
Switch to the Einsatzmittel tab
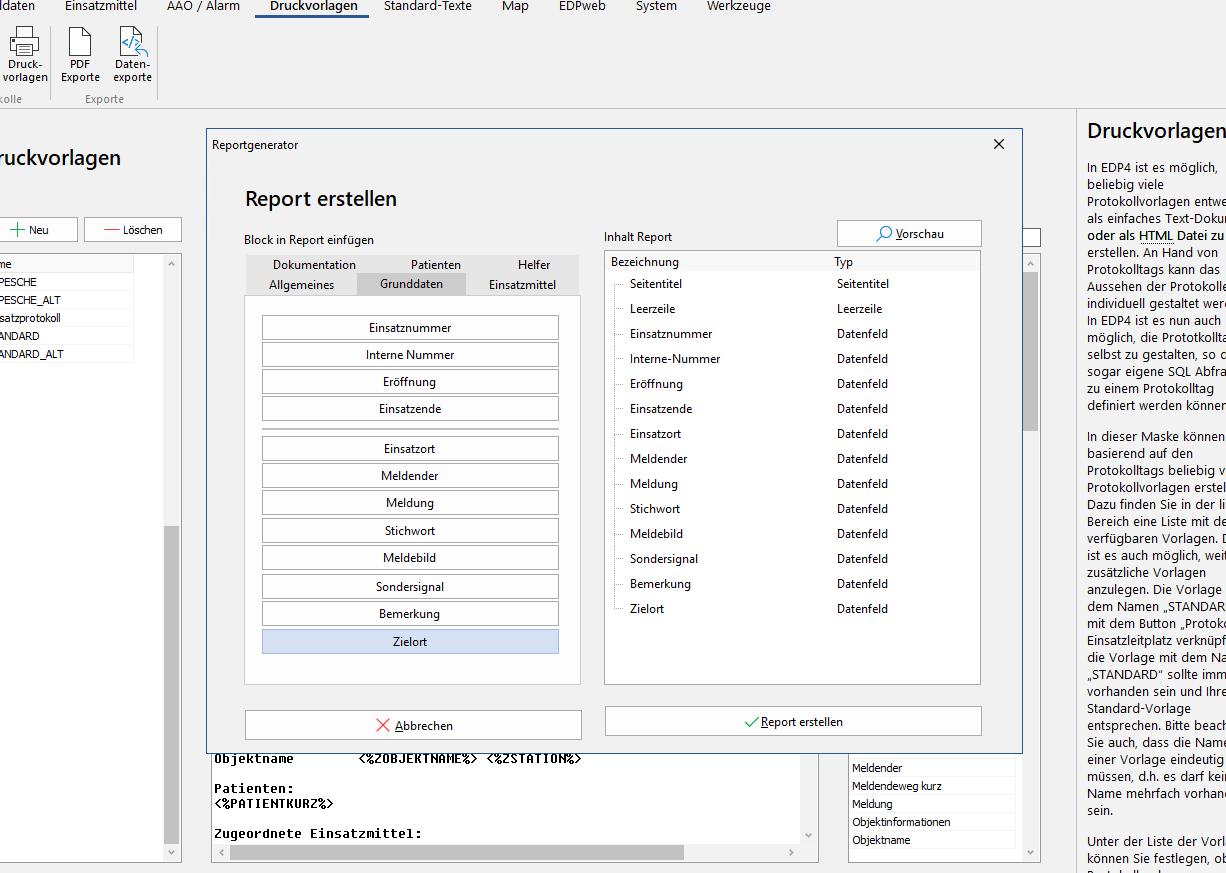point(522,285)
